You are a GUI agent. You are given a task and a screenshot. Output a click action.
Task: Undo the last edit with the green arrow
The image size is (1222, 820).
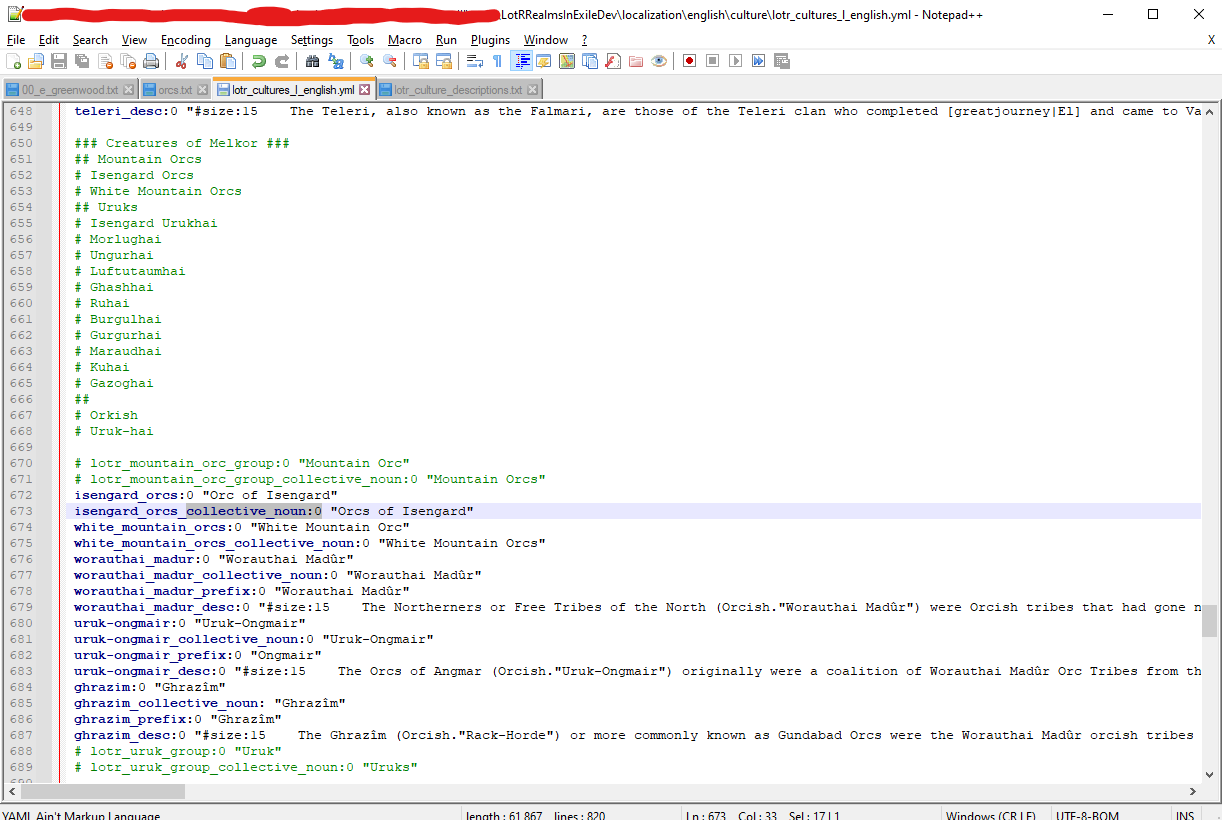[258, 61]
